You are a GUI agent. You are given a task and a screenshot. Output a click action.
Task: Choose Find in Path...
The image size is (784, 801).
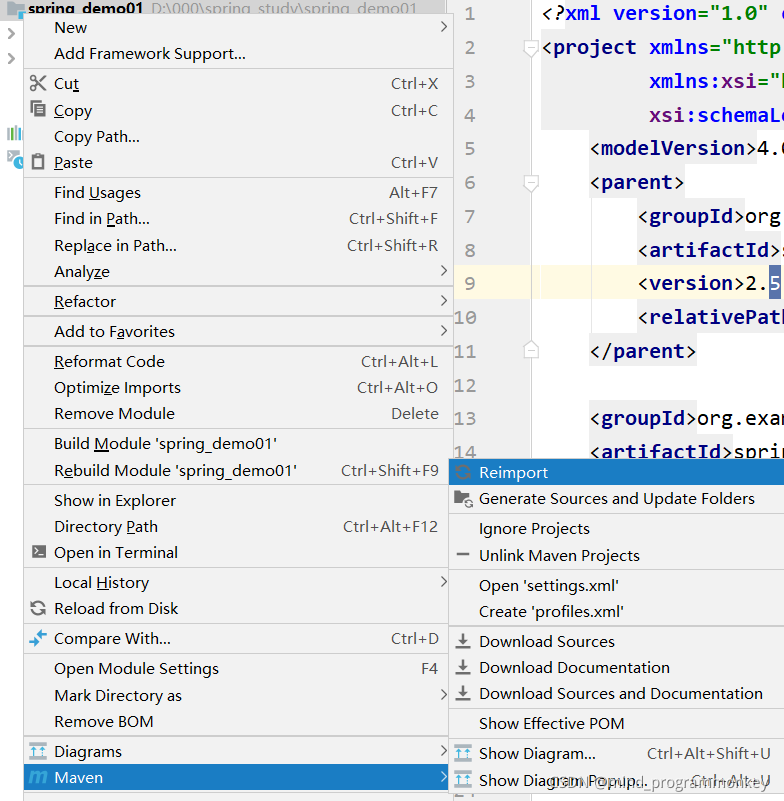click(238, 219)
